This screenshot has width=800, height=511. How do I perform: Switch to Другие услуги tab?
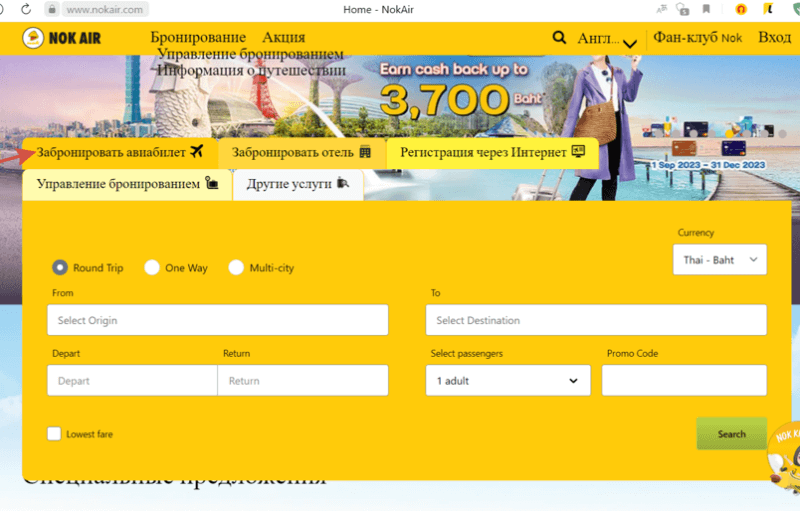298,184
